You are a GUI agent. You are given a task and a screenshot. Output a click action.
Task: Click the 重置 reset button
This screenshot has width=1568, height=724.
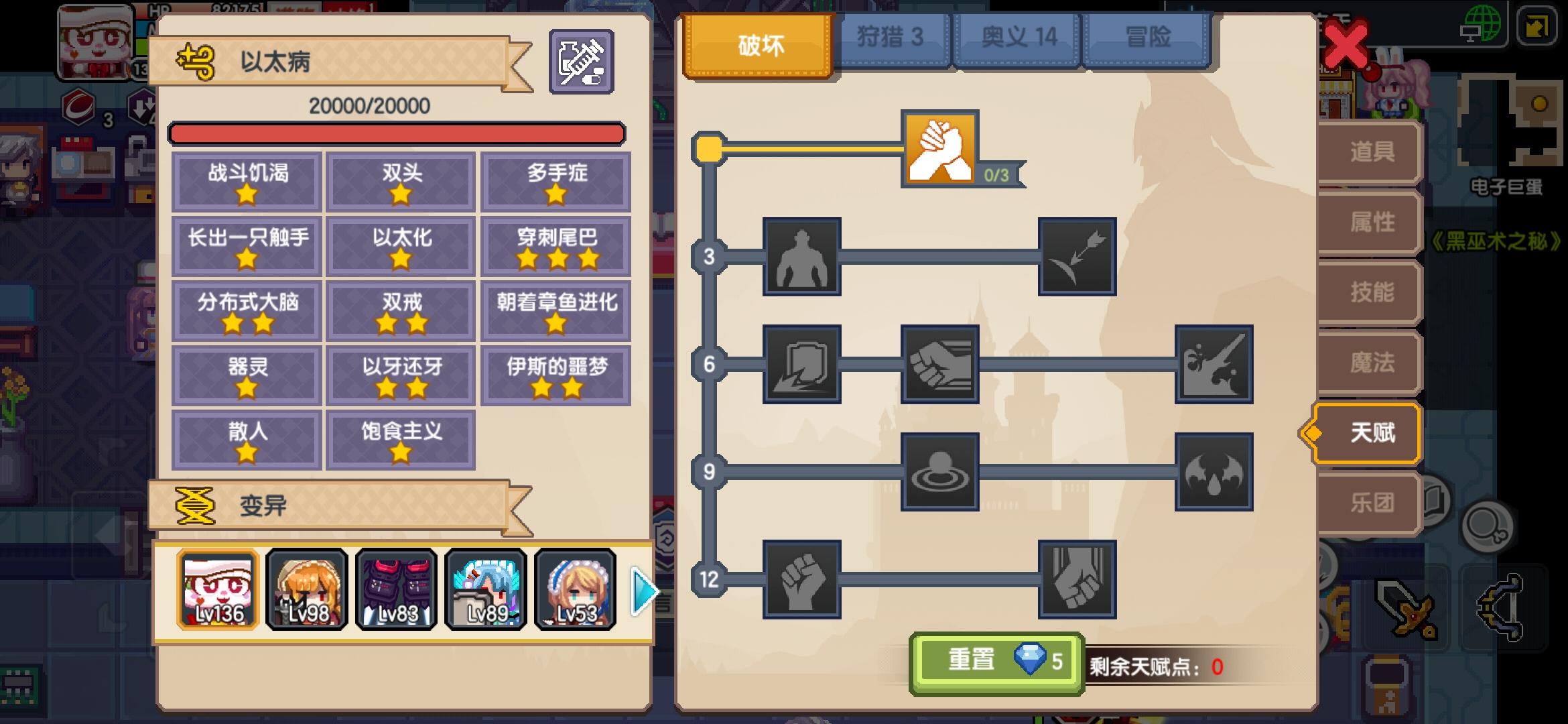(x=996, y=662)
